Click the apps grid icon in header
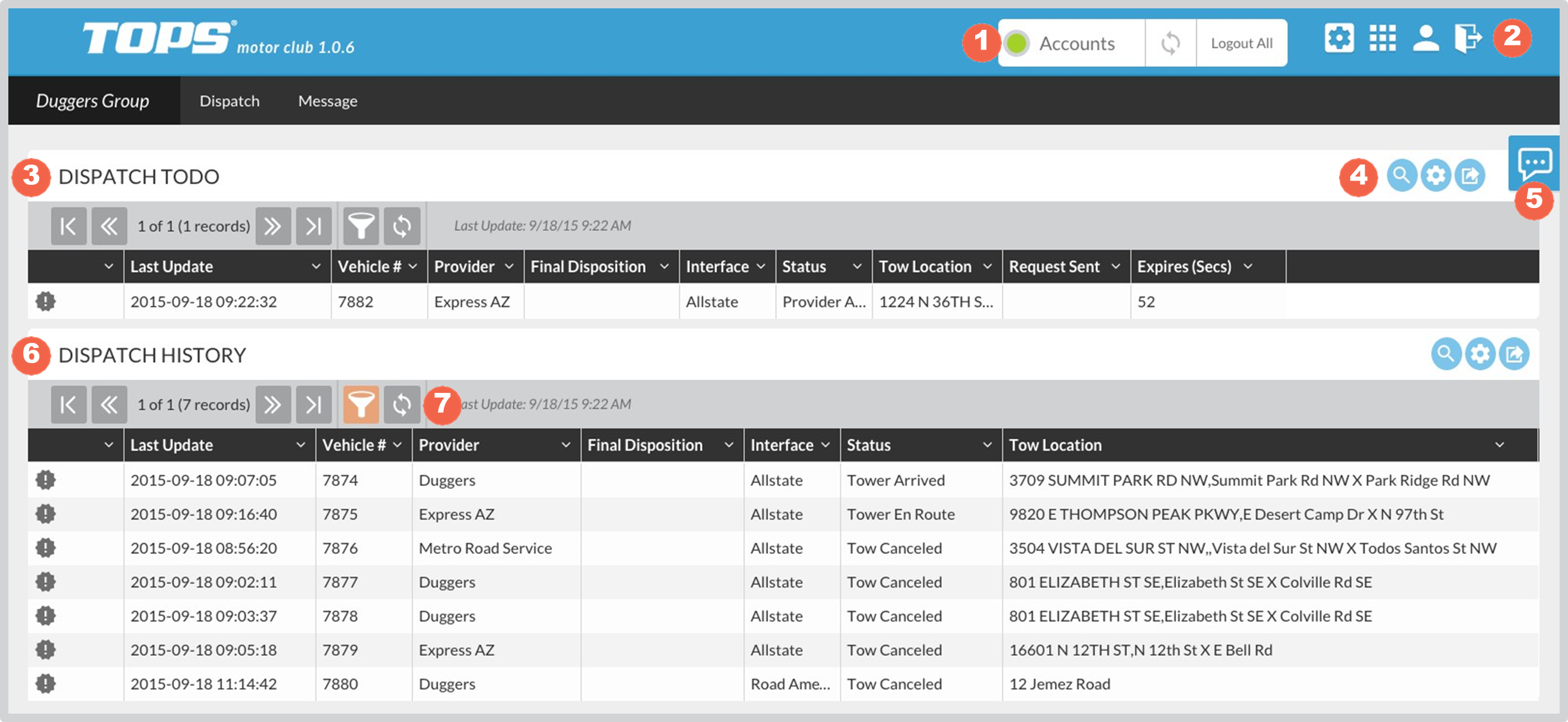This screenshot has height=722, width=1568. coord(1383,39)
